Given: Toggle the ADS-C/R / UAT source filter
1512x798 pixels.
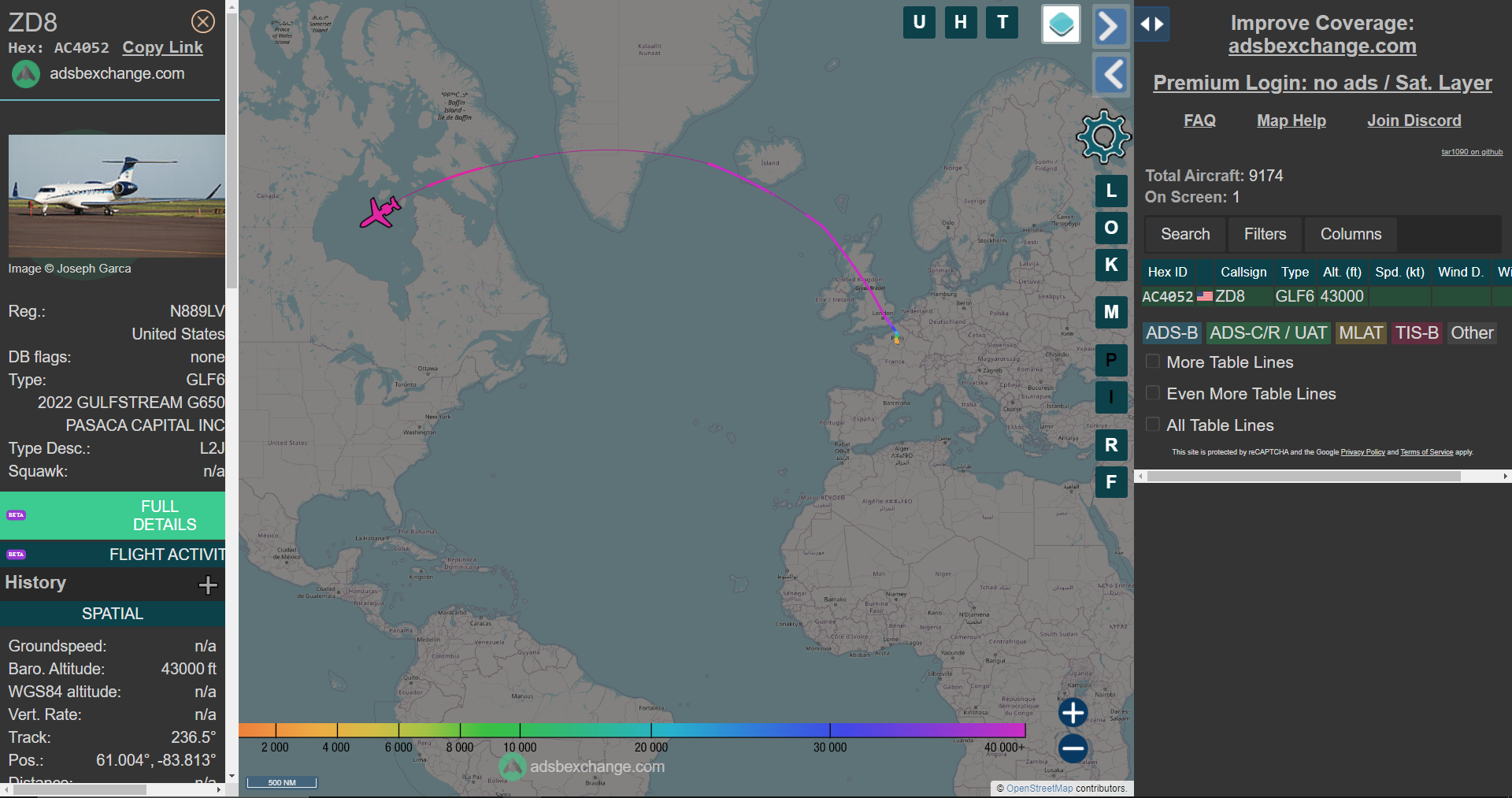Looking at the screenshot, I should 1268,333.
